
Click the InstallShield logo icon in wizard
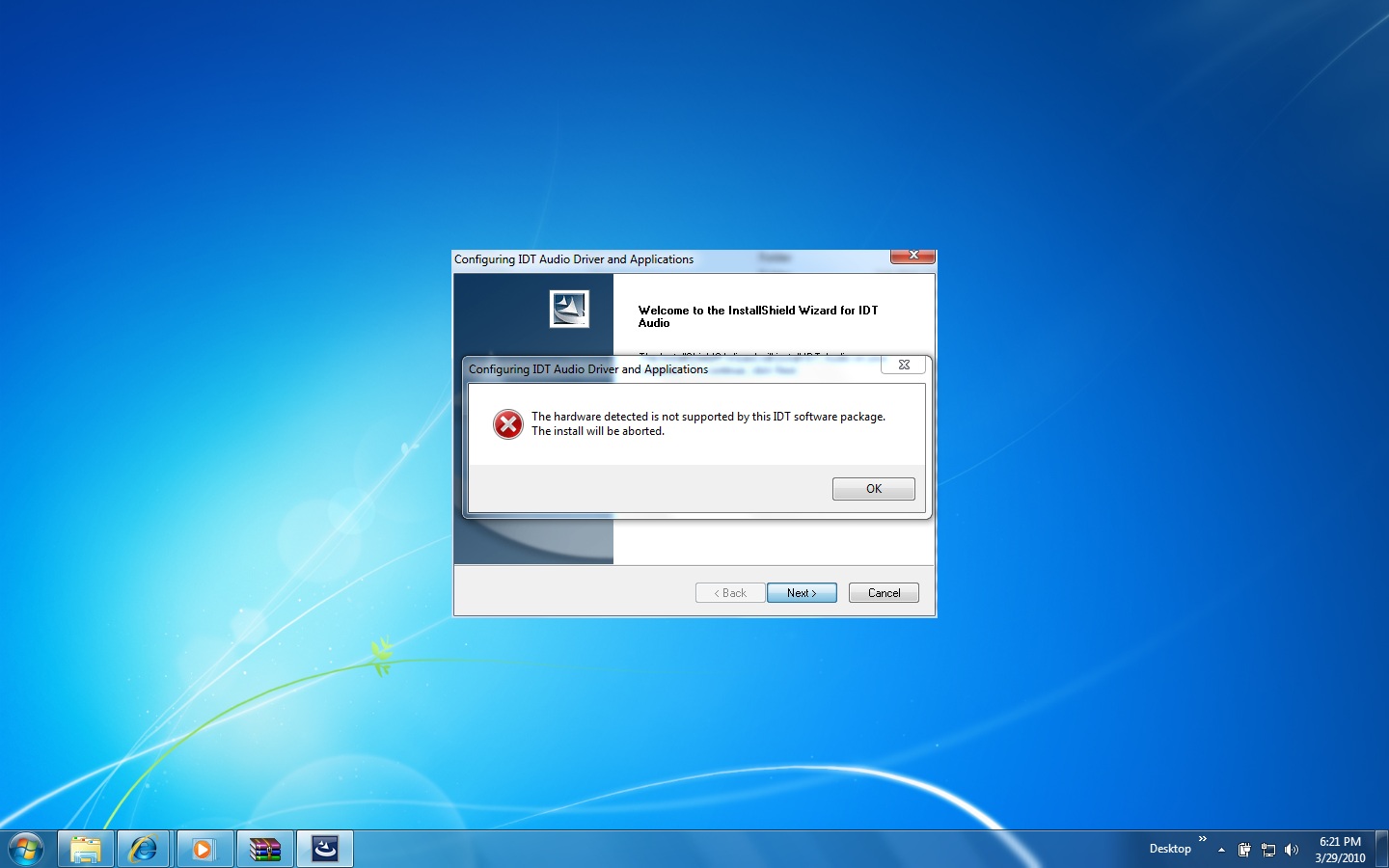569,309
